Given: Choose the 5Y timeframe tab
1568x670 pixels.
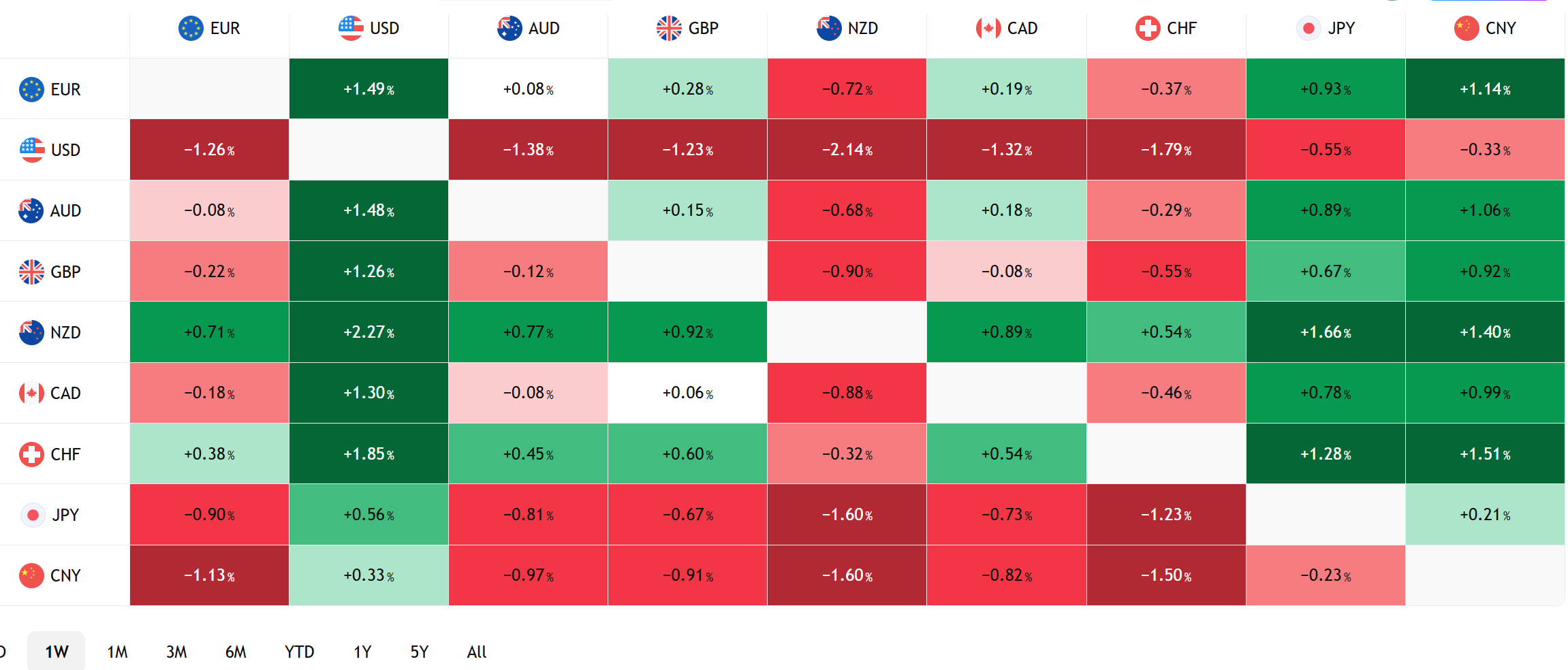Looking at the screenshot, I should point(419,652).
